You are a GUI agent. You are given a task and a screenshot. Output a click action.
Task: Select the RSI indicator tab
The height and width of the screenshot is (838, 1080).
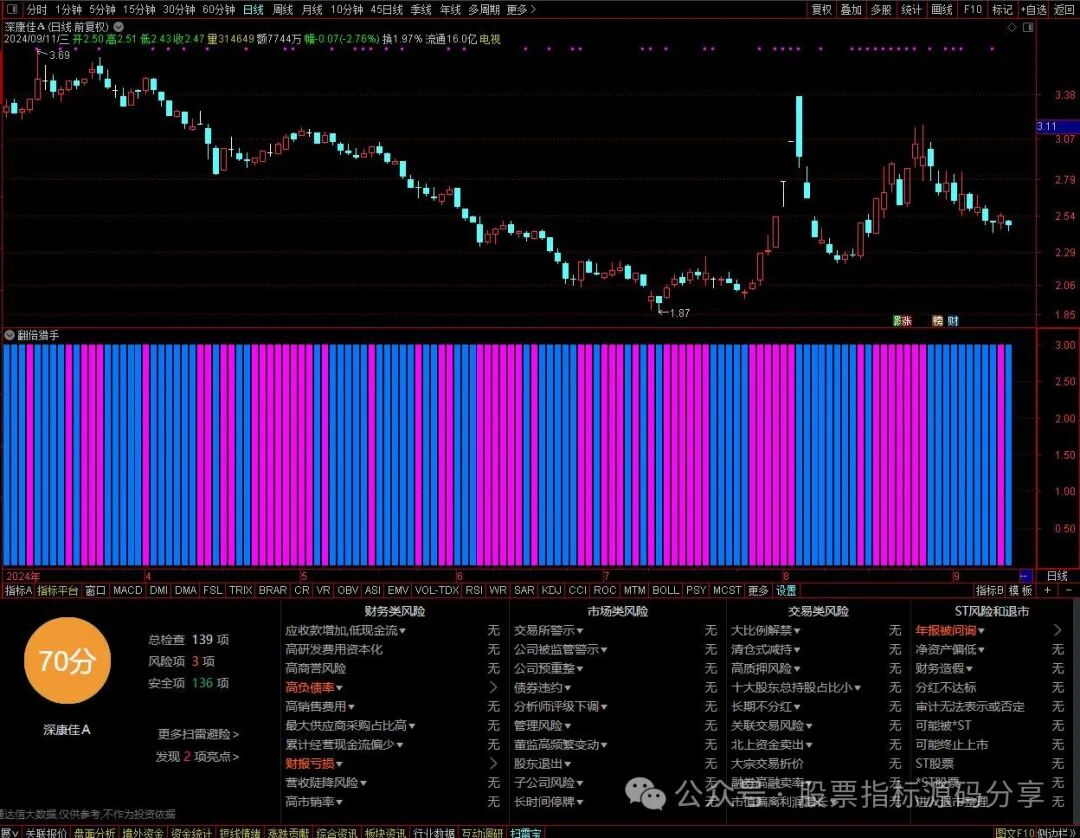click(x=474, y=590)
